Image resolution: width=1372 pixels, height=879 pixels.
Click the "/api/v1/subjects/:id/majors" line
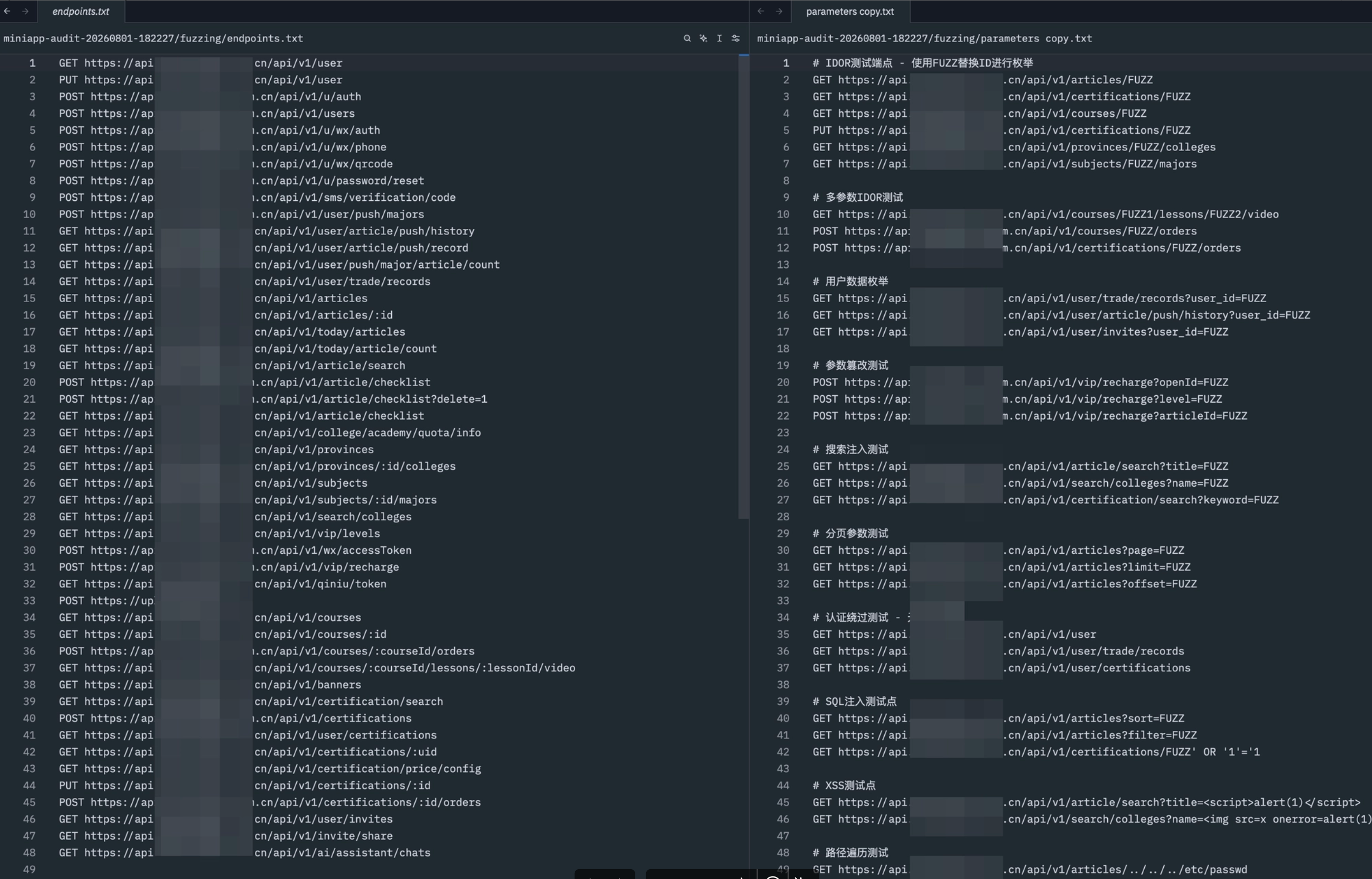248,500
